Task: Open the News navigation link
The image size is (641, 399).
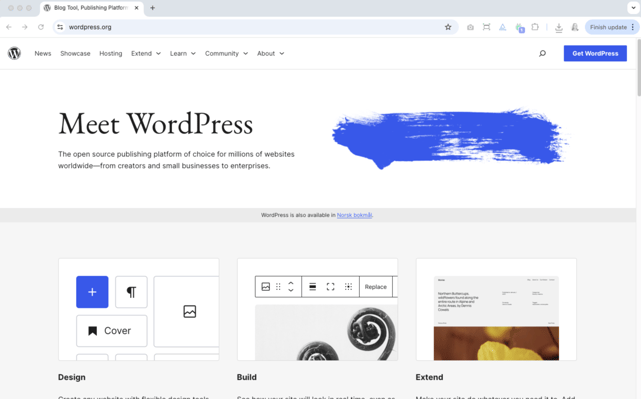Action: pyautogui.click(x=43, y=54)
